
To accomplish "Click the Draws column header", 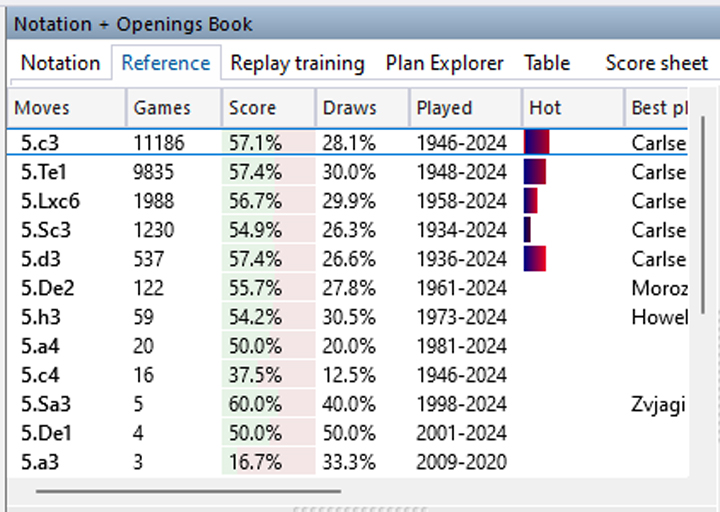I will (349, 108).
